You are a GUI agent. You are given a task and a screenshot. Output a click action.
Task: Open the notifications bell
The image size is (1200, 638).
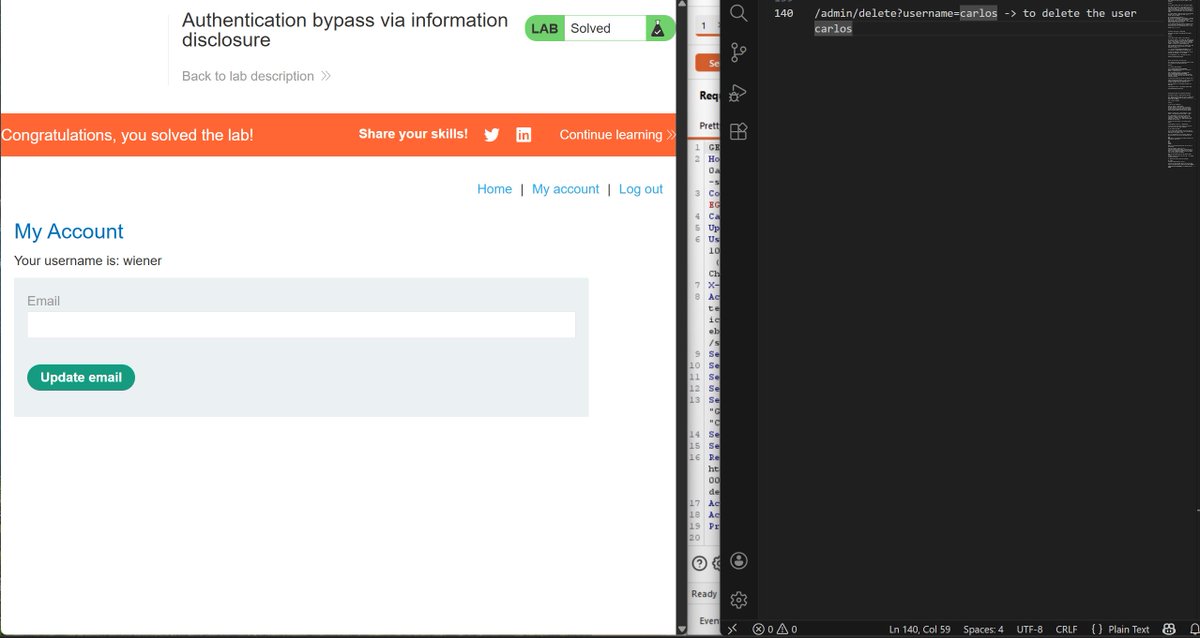coord(1192,629)
